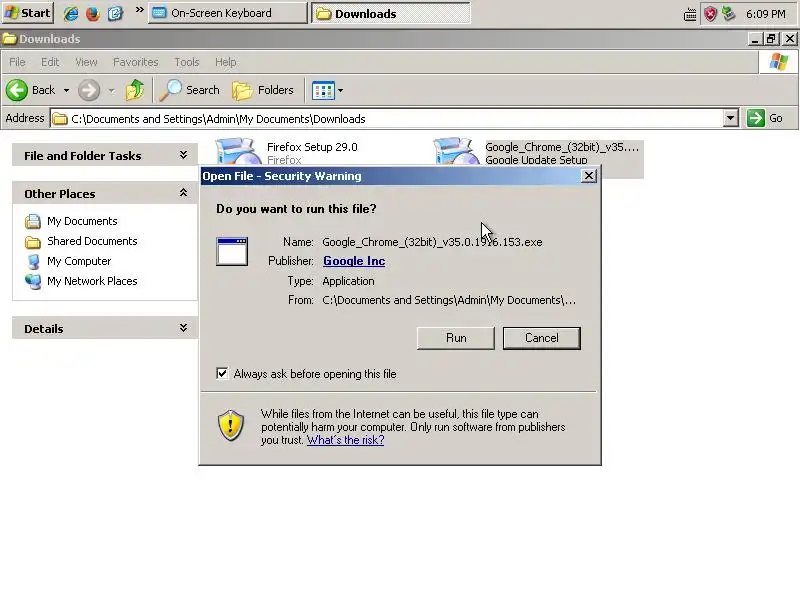Collapse the Other Places panel
The width and height of the screenshot is (800, 600).
[x=183, y=193]
